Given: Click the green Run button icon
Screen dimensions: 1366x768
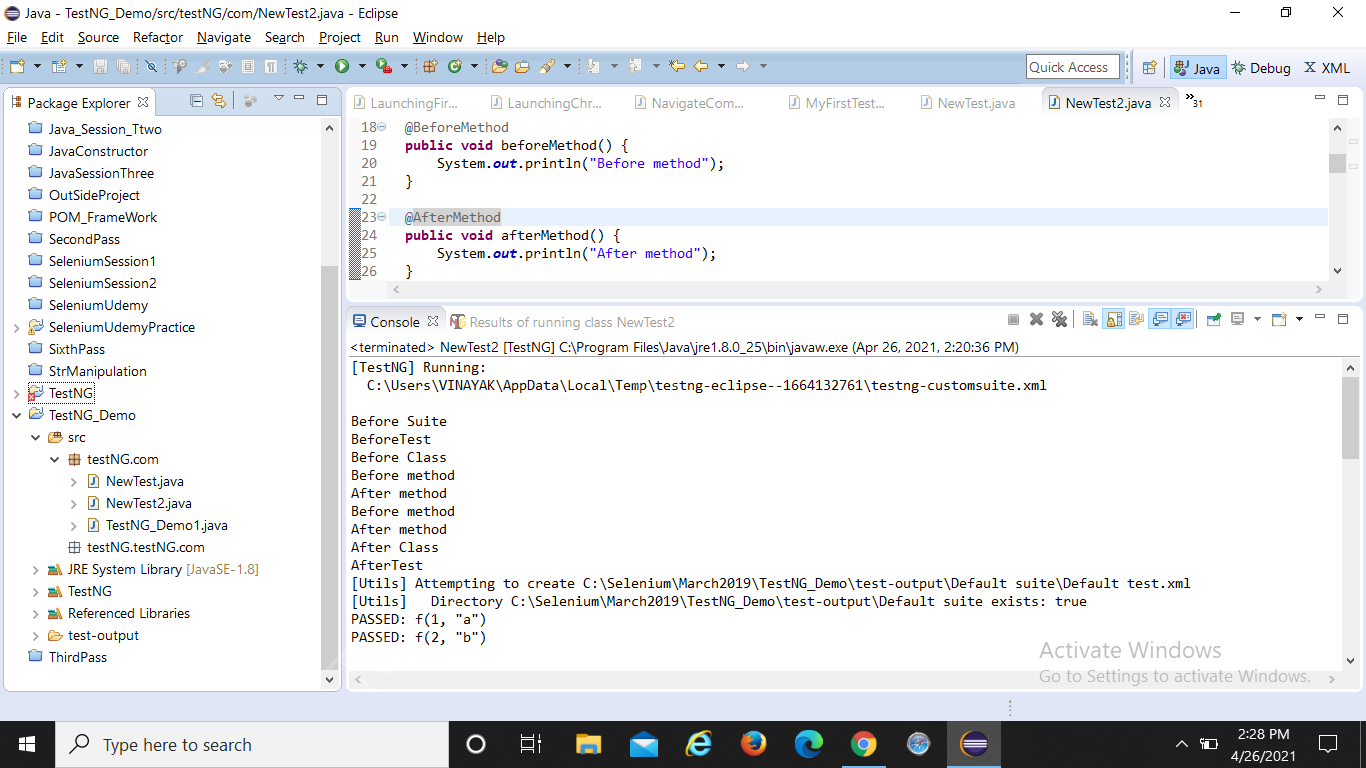Looking at the screenshot, I should coord(342,66).
